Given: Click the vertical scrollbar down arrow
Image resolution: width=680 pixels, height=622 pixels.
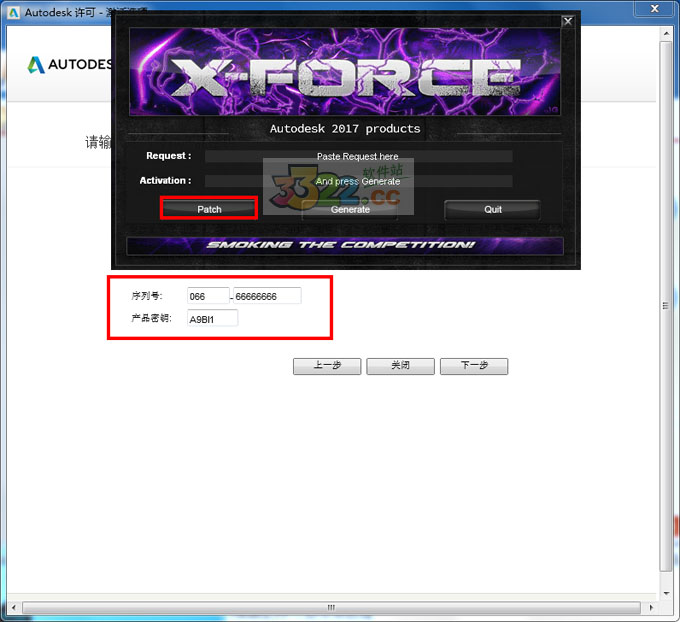Looking at the screenshot, I should click(666, 593).
